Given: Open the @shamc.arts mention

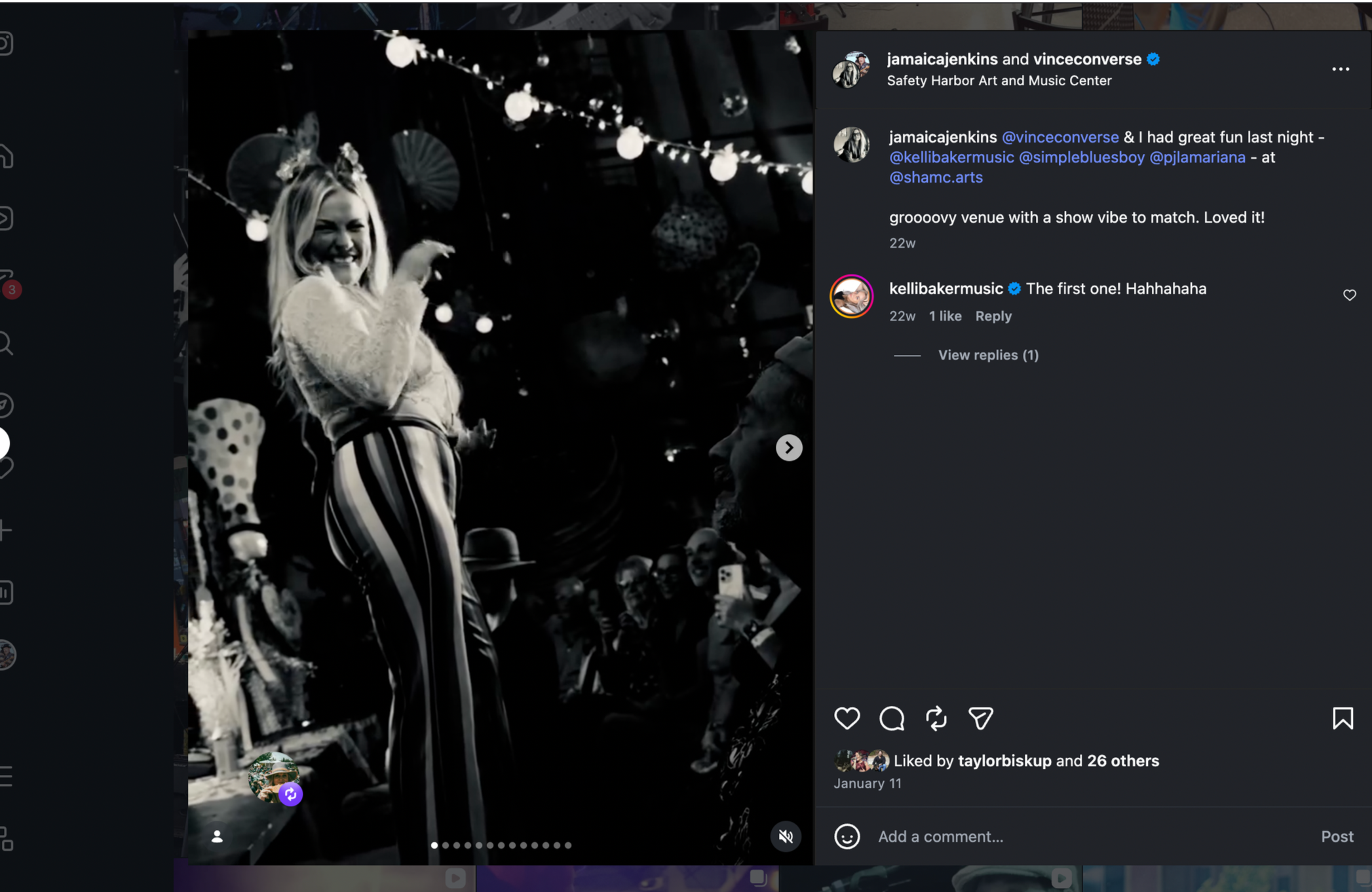Looking at the screenshot, I should click(x=936, y=177).
